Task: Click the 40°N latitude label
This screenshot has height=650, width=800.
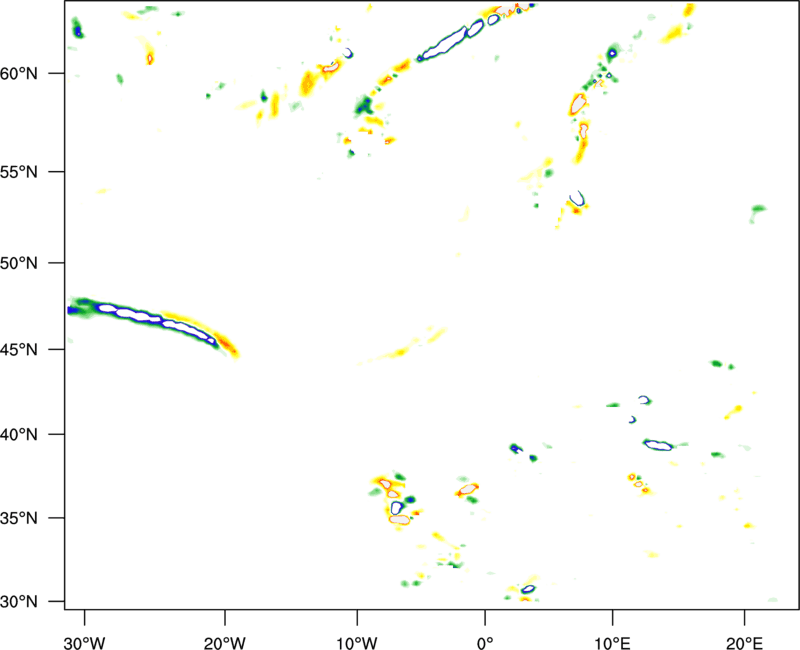Action: point(19,435)
